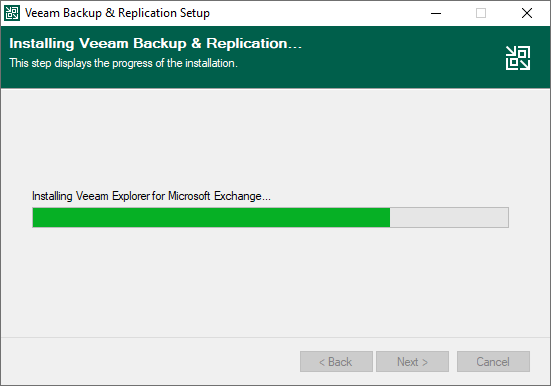Click the Veeam icon in the title bar
Viewport: 551px width, 386px height.
coord(12,13)
